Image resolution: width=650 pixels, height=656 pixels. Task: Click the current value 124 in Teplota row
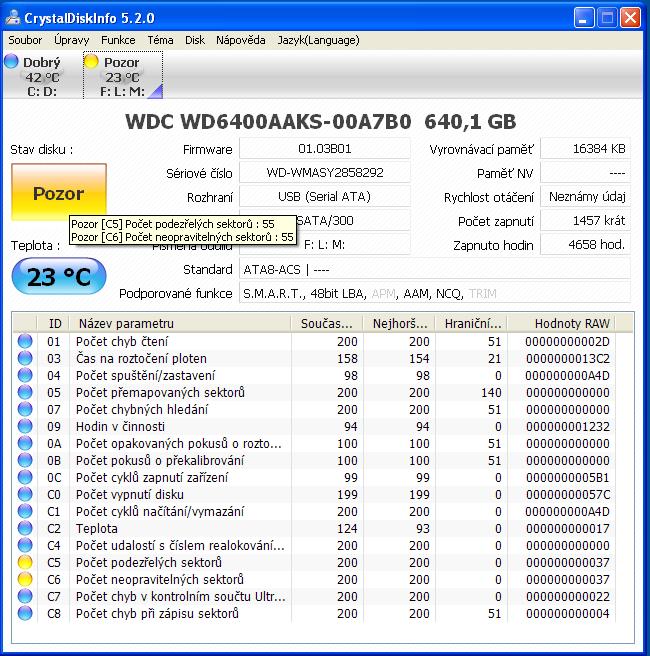[347, 528]
